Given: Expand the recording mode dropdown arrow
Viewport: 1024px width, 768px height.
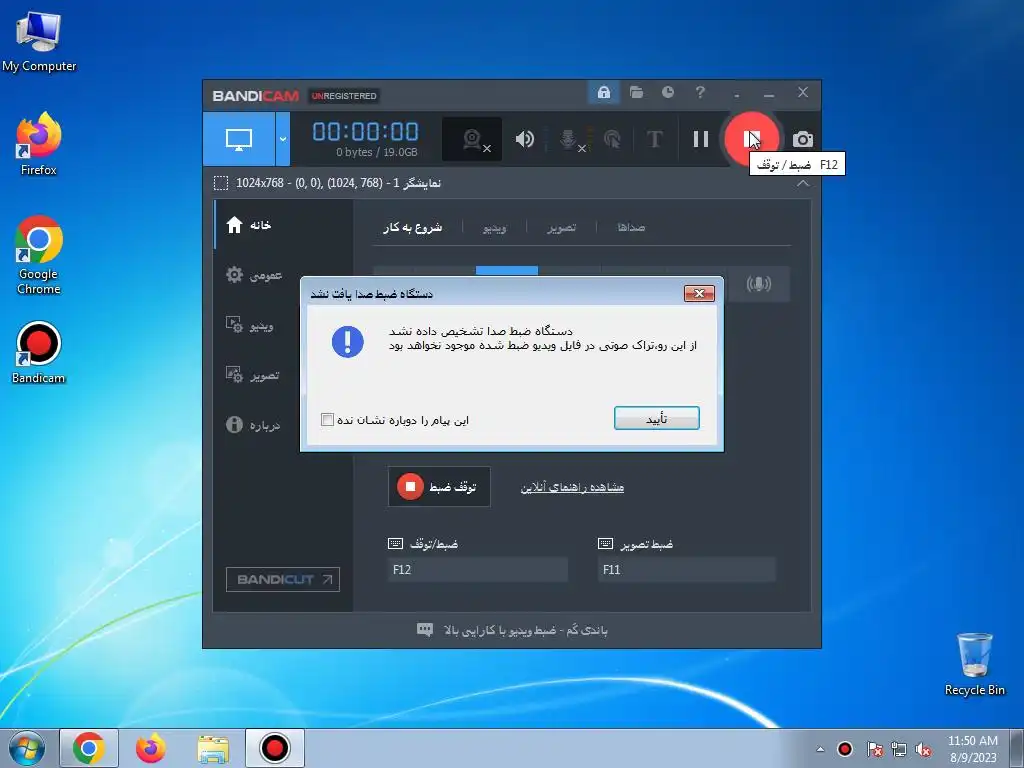Looking at the screenshot, I should pos(283,138).
